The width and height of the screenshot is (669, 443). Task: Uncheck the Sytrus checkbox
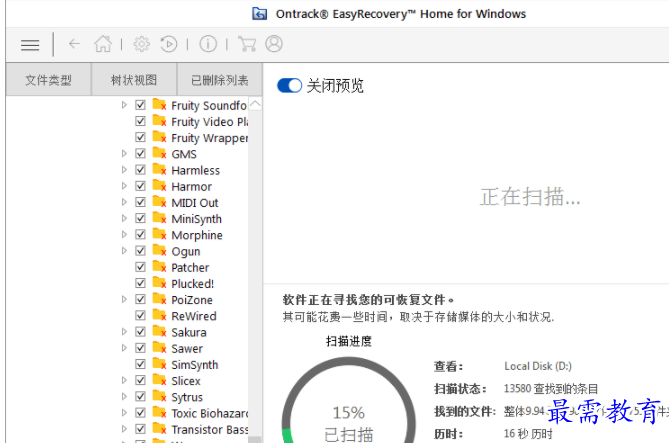tap(140, 397)
